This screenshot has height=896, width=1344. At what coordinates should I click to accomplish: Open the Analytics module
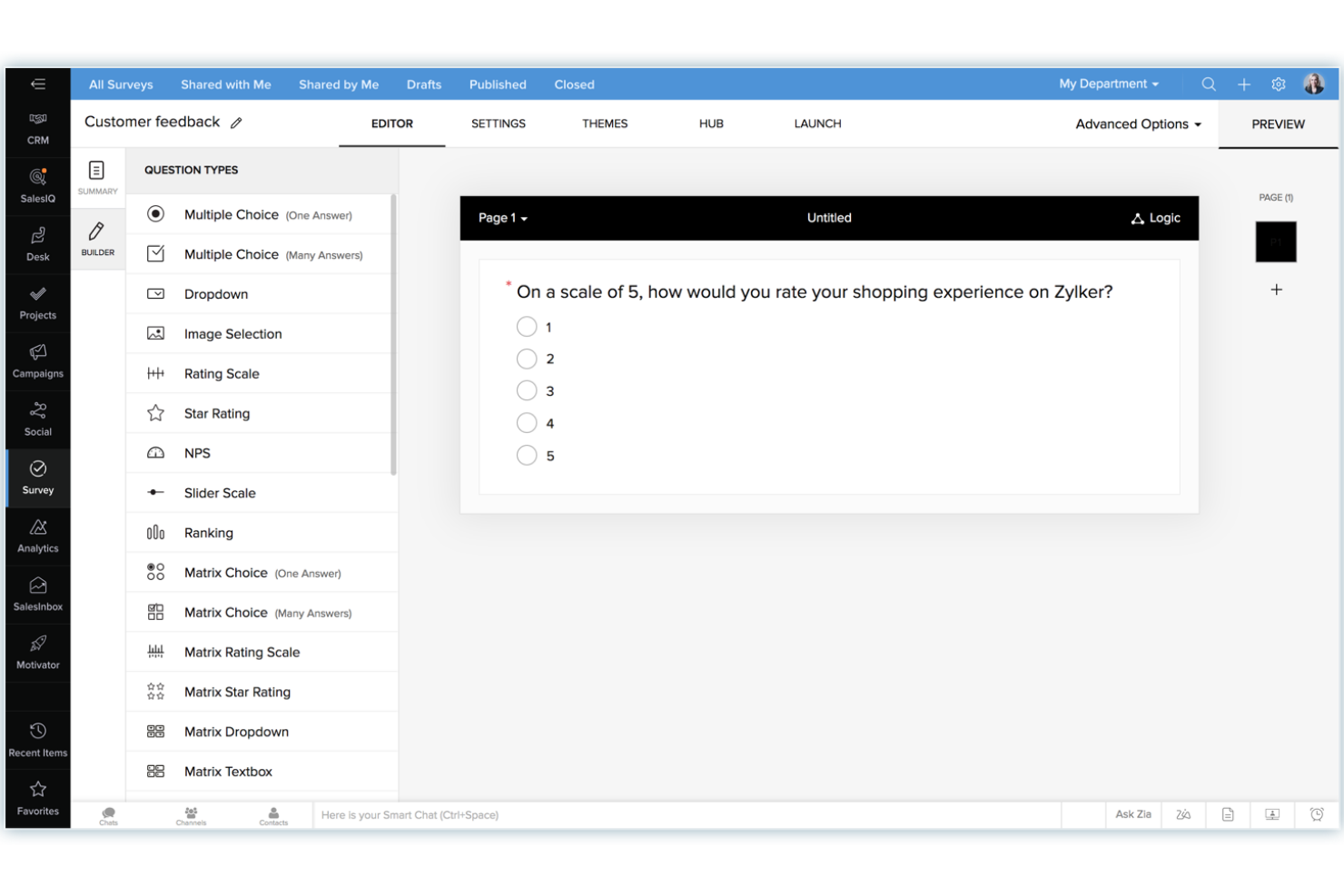(x=37, y=536)
